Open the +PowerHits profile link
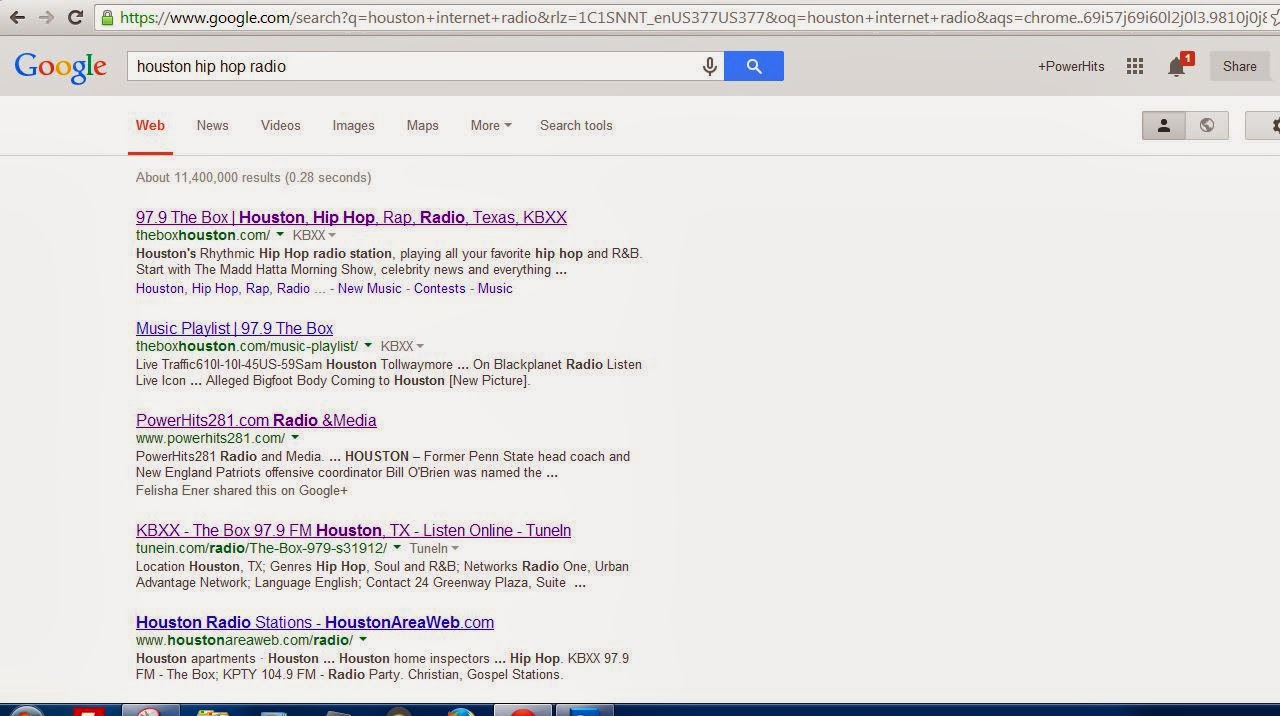 pos(1071,66)
